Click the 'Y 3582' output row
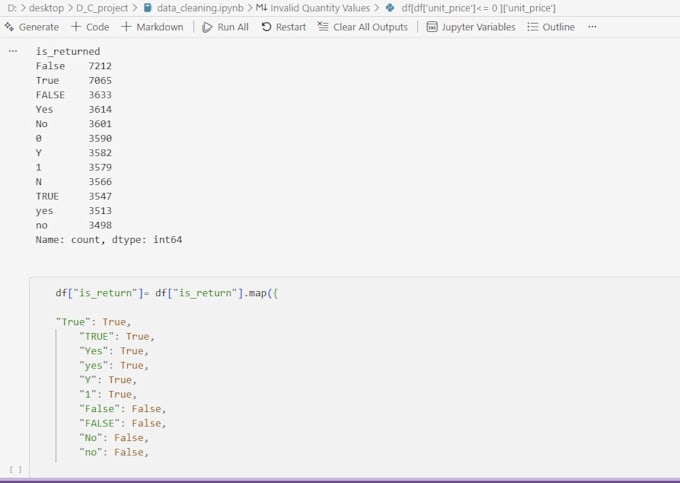Viewport: 680px width, 483px height. tap(74, 153)
